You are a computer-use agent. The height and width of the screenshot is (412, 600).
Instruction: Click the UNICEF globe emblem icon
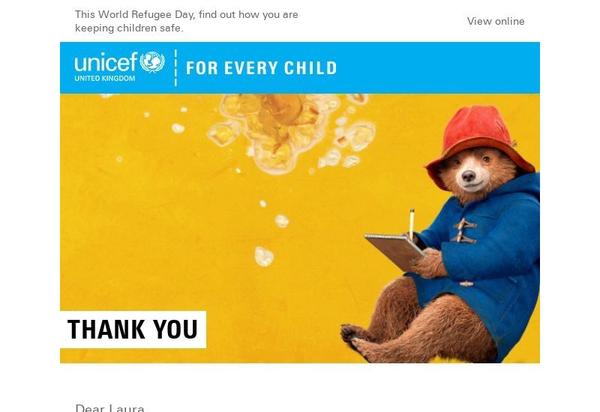click(x=152, y=62)
